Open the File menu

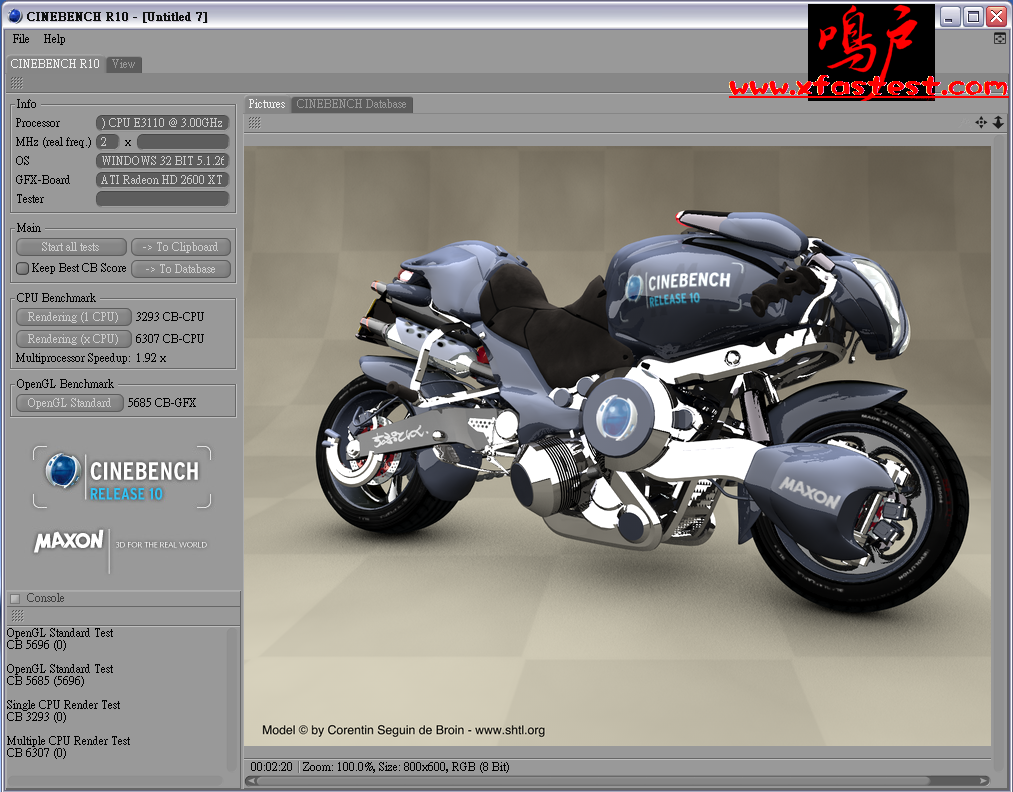(20, 39)
